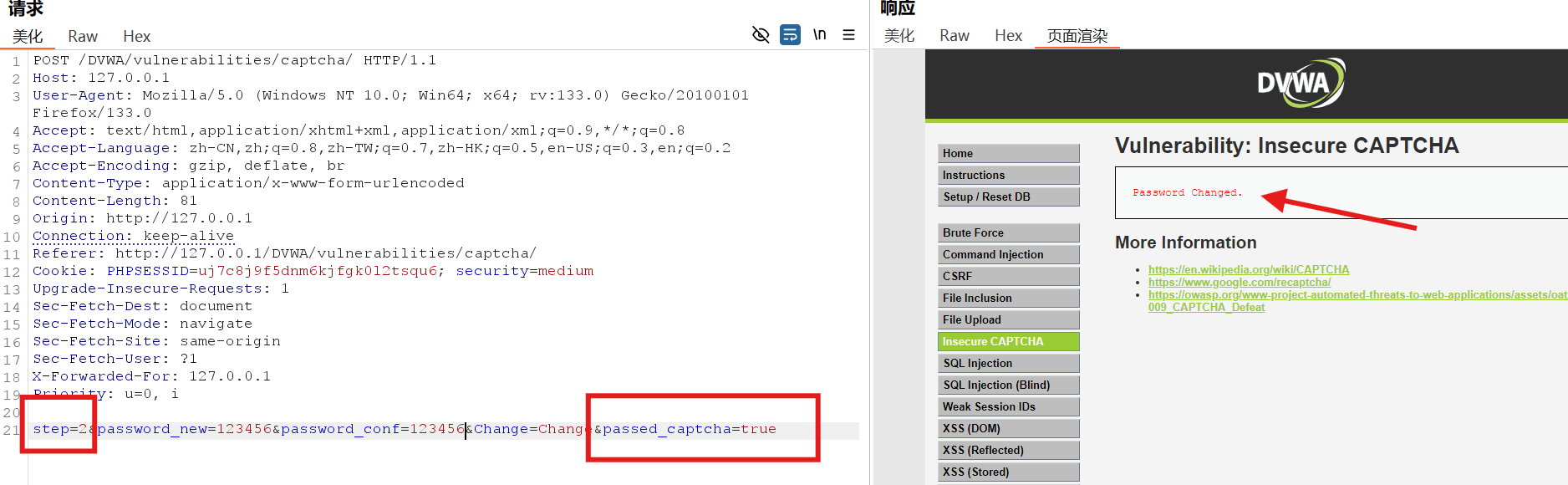Go to the Brute Force page
1568x485 pixels.
(x=1009, y=232)
